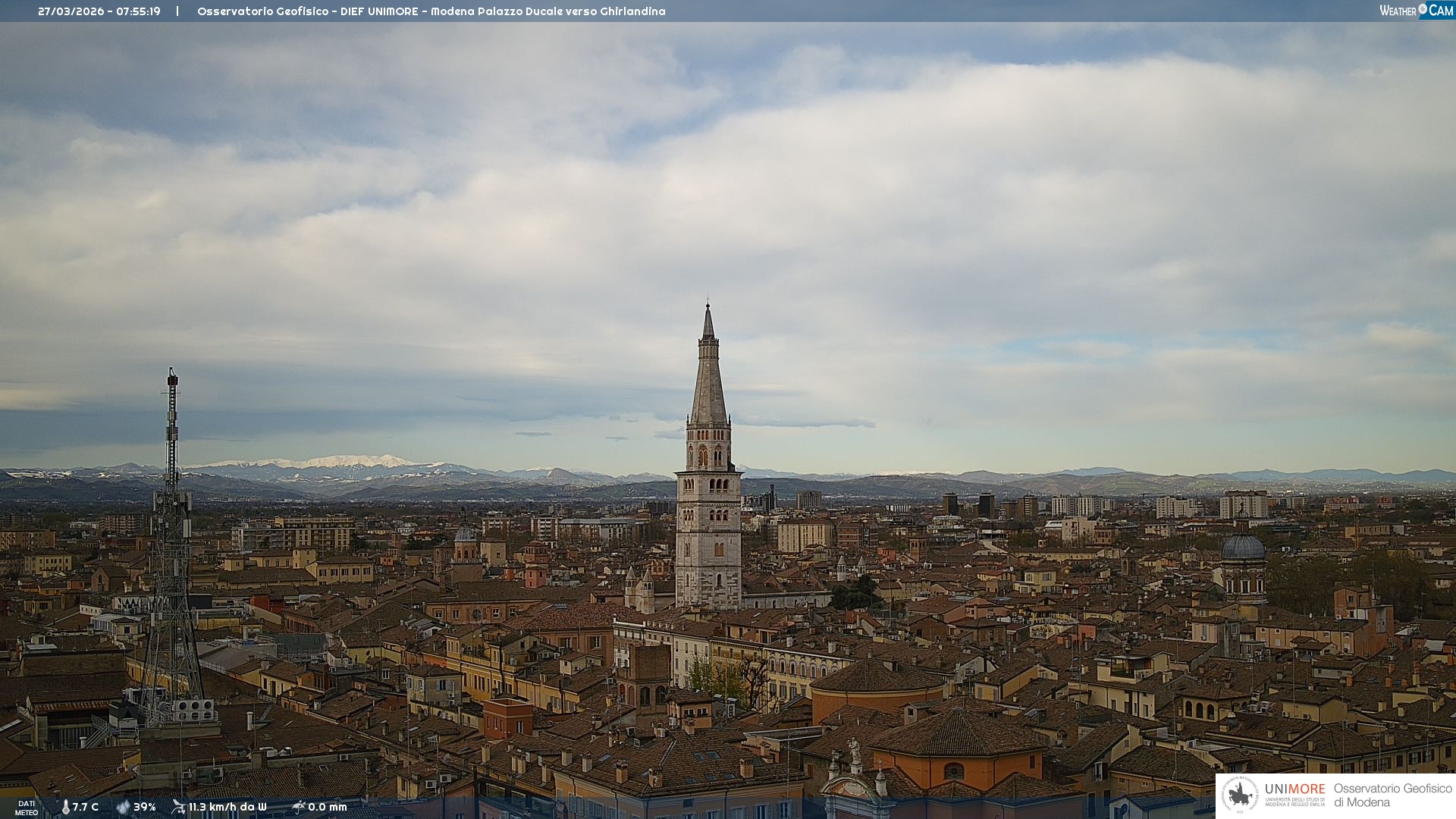The height and width of the screenshot is (819, 1456).
Task: Click the thermometer temperature icon
Action: [66, 807]
